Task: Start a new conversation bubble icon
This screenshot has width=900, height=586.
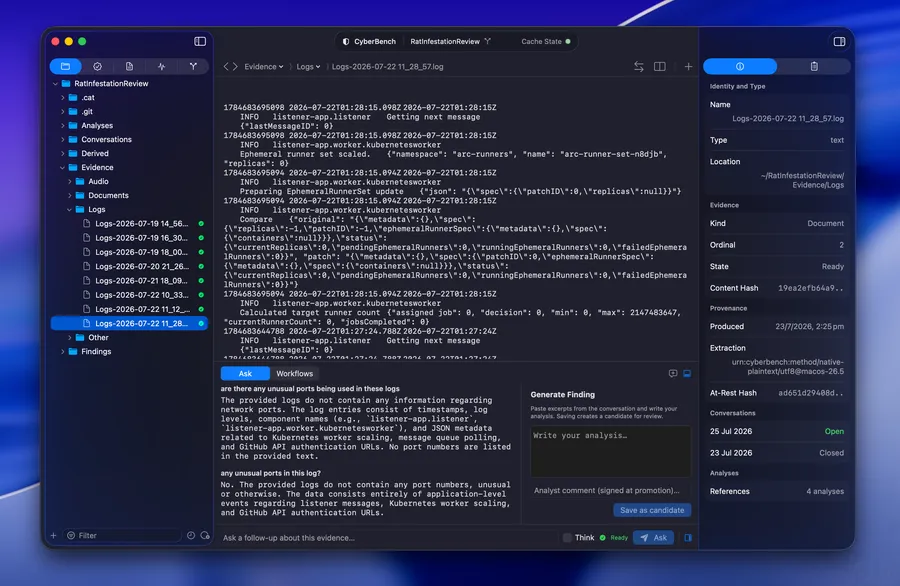Action: 673,374
